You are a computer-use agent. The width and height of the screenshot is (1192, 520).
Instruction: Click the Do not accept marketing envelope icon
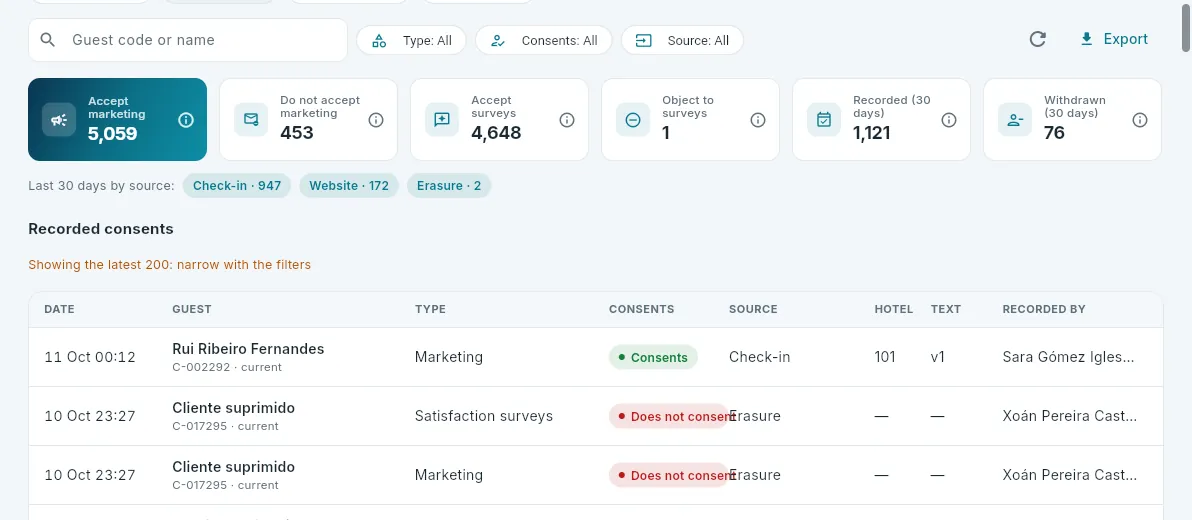[x=250, y=119]
